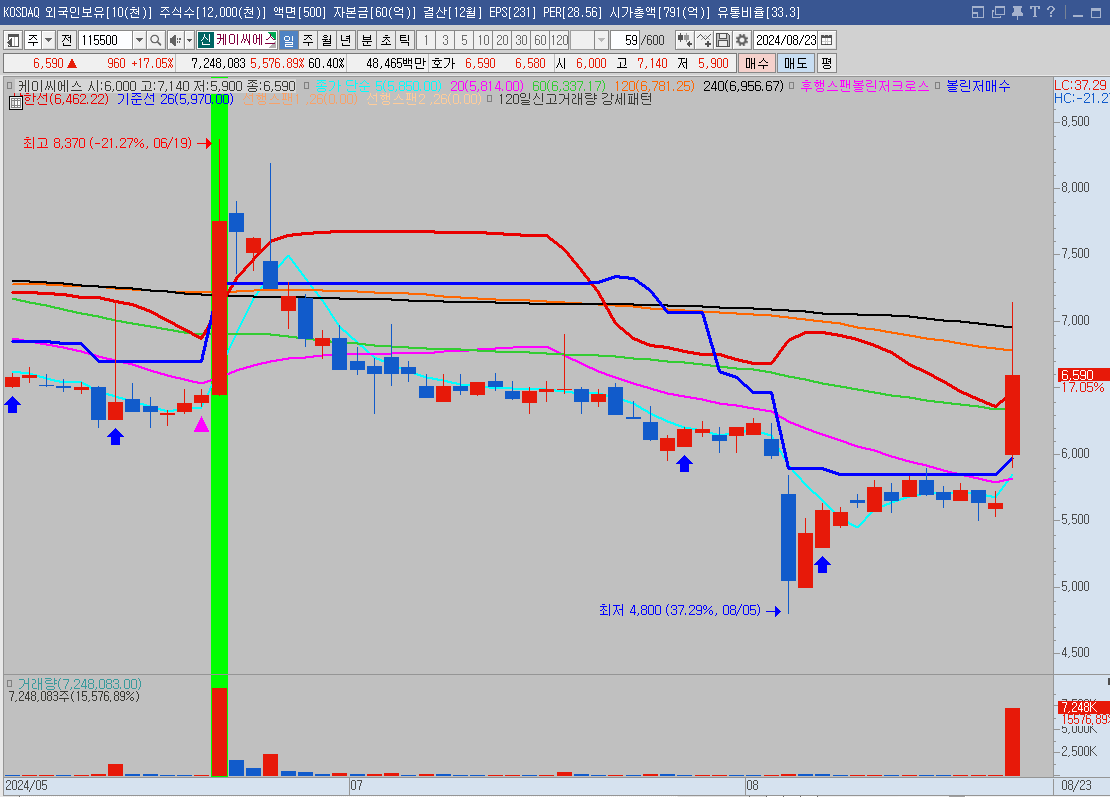Click the pin window icon in title bar
This screenshot has width=1110, height=797.
click(1017, 12)
